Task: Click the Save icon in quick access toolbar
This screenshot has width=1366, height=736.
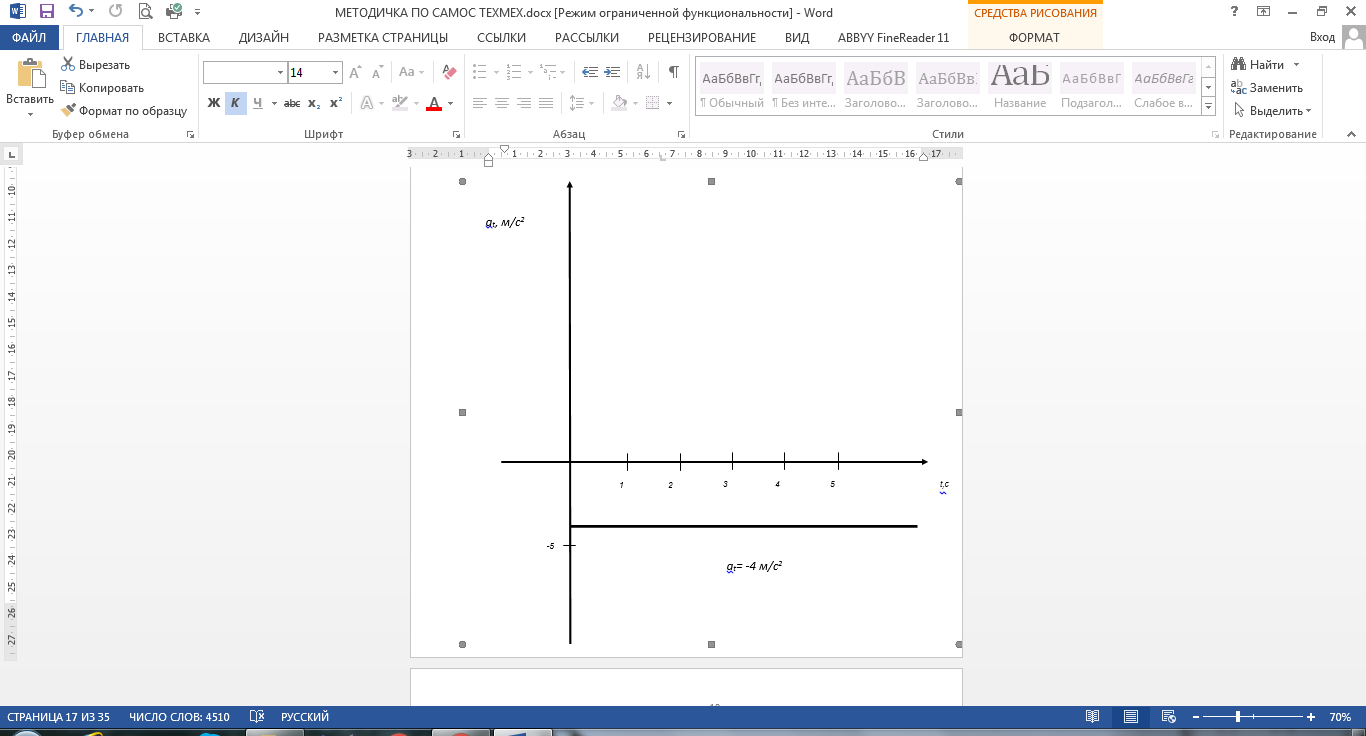Action: (x=47, y=12)
